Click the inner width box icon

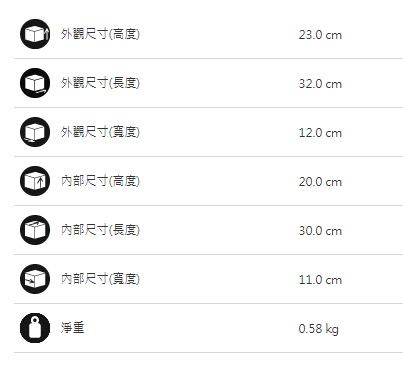[x=35, y=279]
